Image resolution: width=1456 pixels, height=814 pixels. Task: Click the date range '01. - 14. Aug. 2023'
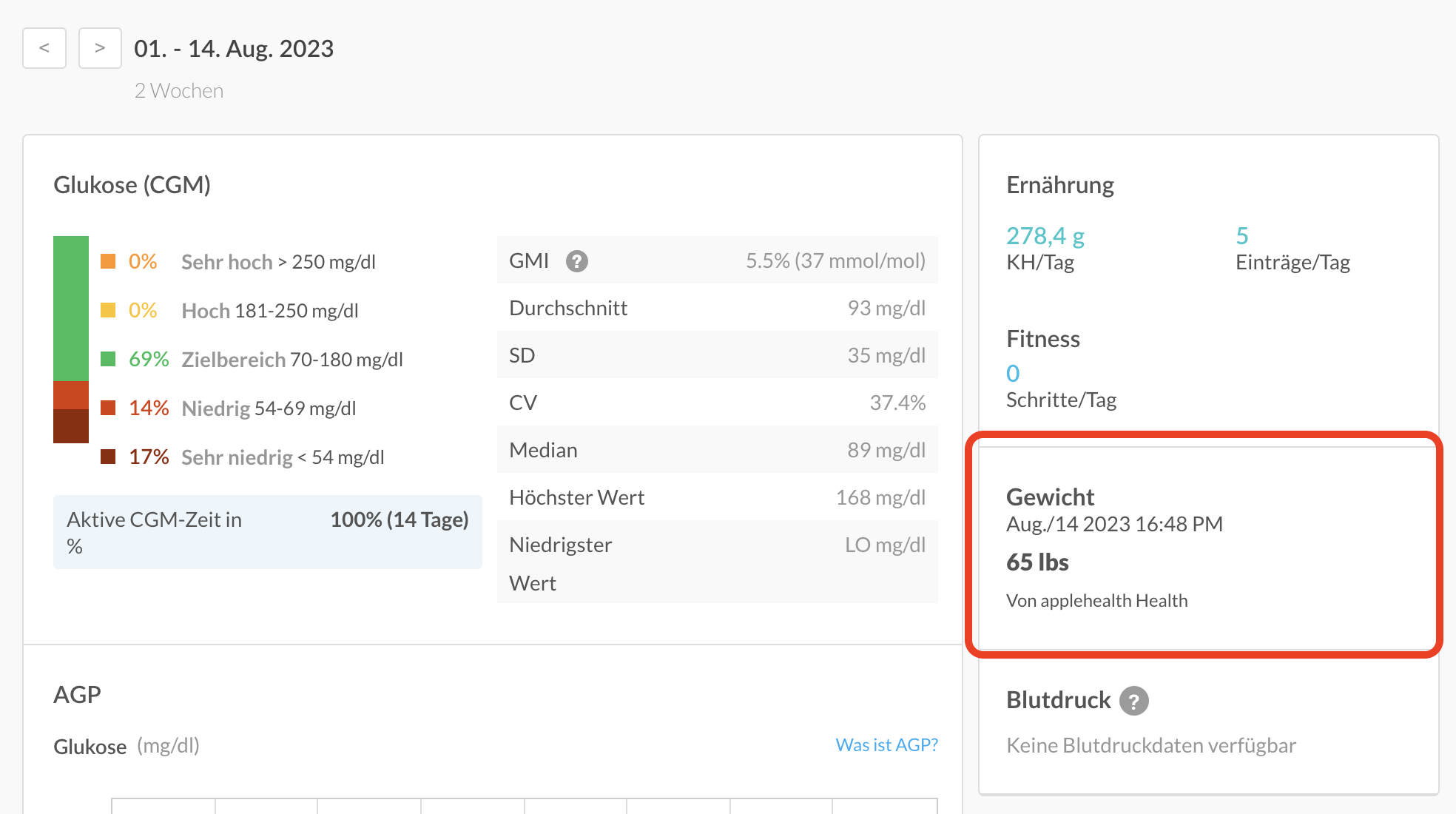pos(234,49)
